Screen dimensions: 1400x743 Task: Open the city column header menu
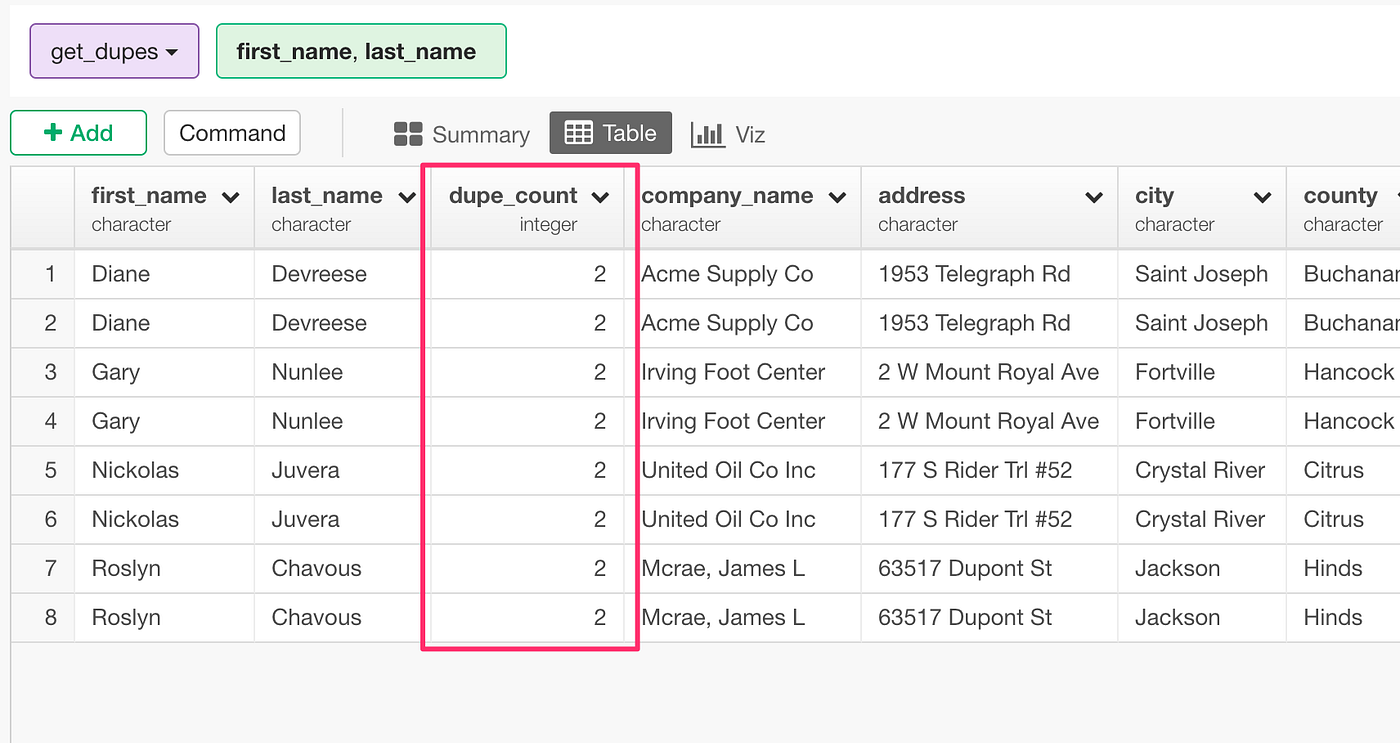click(1264, 196)
